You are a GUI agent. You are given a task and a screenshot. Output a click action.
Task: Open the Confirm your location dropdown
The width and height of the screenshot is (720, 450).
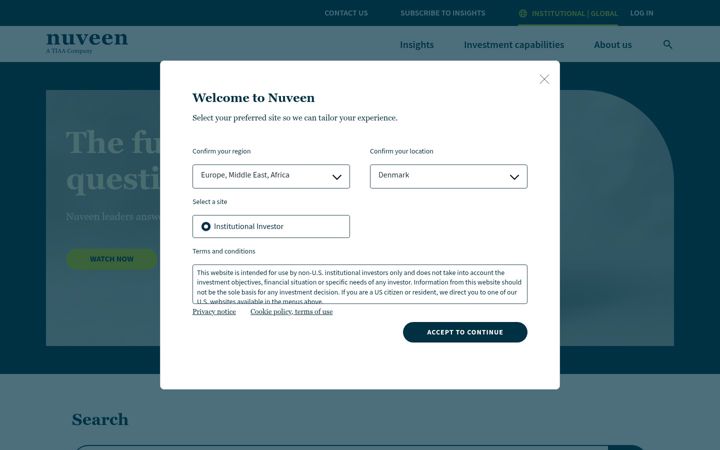pos(449,176)
